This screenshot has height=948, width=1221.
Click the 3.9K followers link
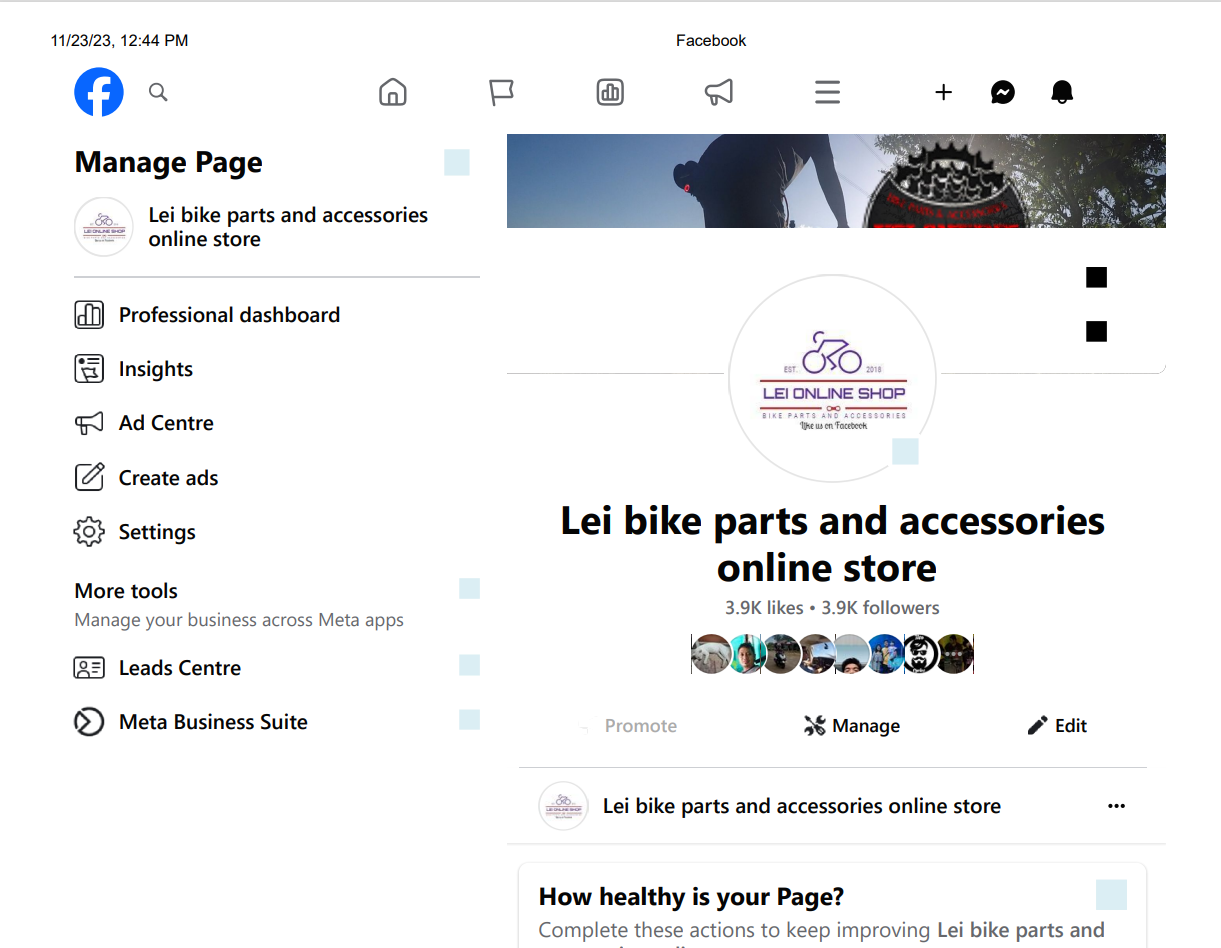click(x=881, y=608)
